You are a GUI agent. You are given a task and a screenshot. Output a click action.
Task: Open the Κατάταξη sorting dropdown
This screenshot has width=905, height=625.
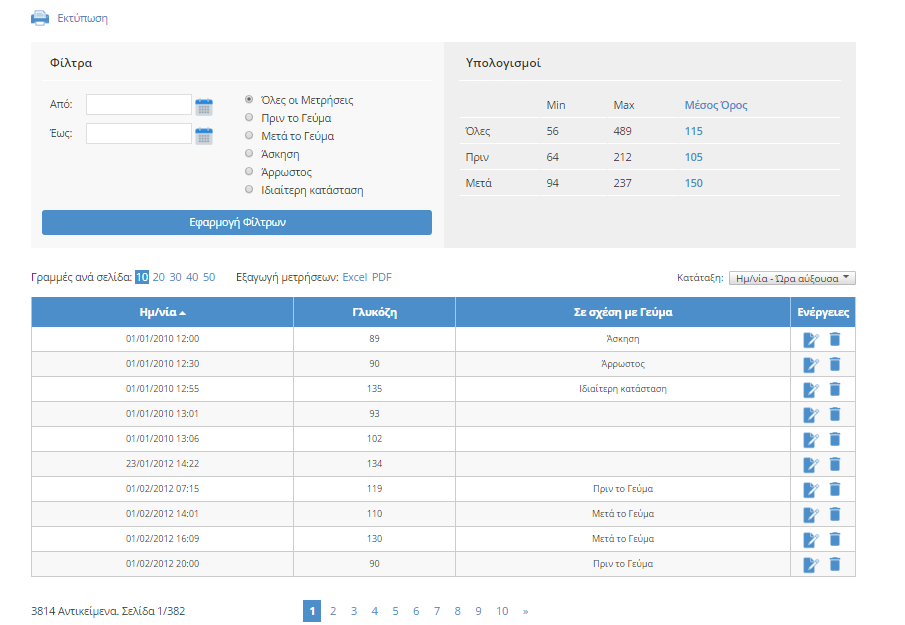pyautogui.click(x=792, y=278)
